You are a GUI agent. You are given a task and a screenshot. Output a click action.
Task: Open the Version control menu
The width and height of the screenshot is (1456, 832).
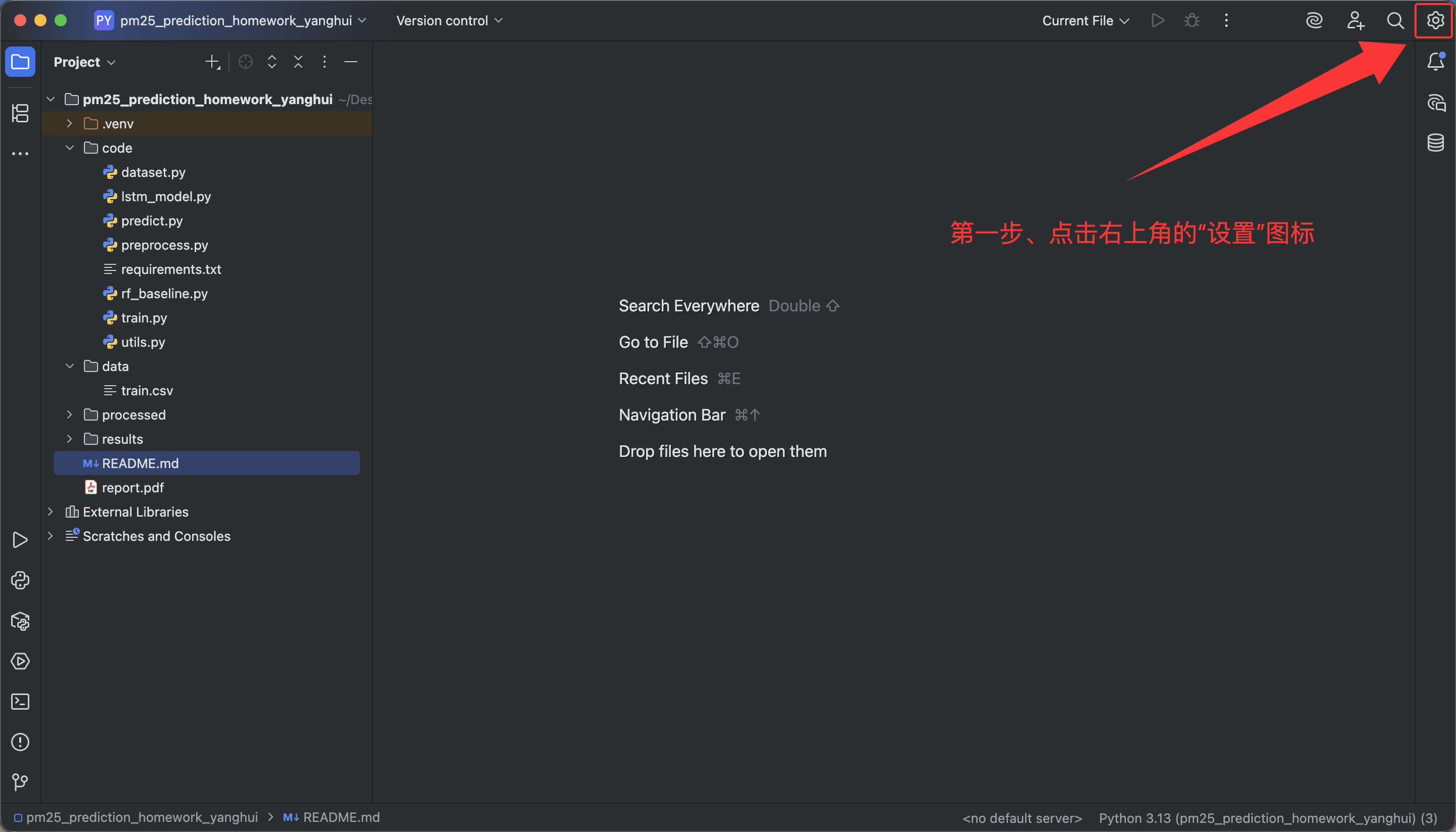(449, 21)
